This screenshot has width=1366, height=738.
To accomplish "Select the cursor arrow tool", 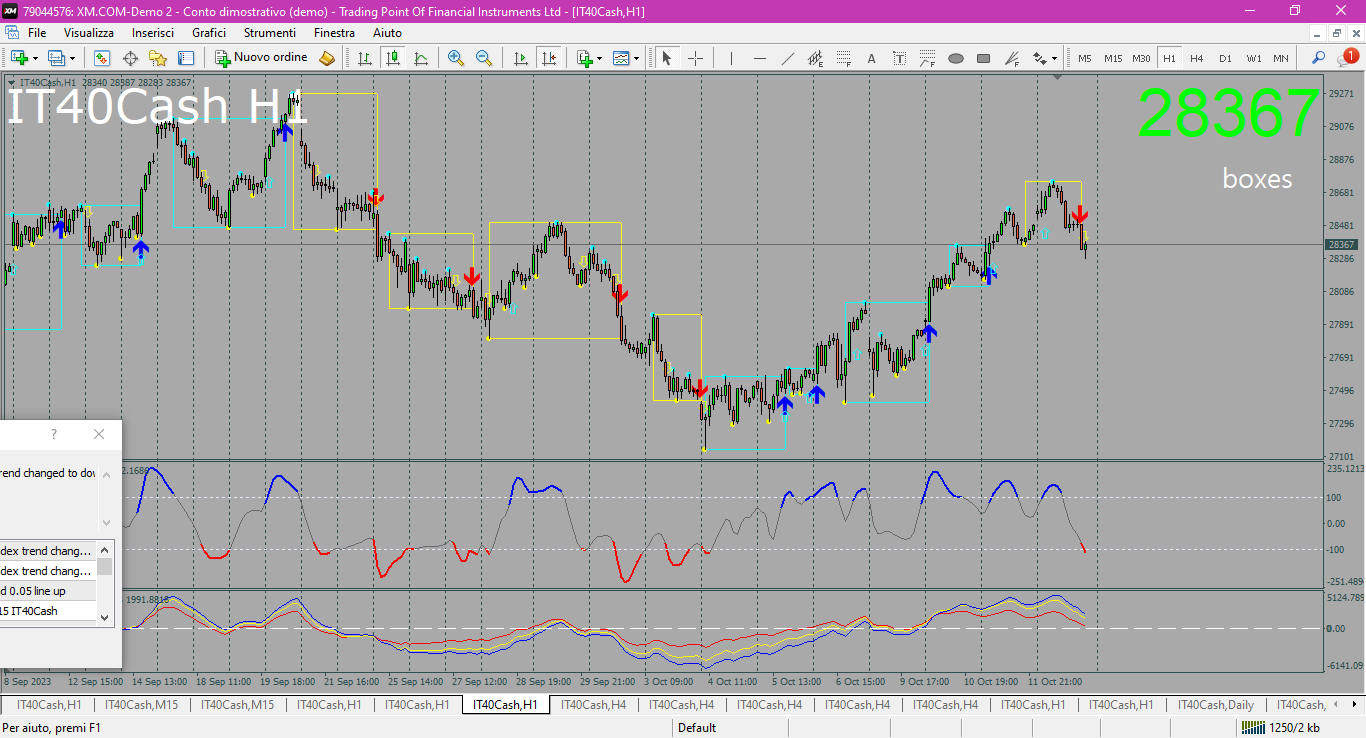I will (x=667, y=58).
